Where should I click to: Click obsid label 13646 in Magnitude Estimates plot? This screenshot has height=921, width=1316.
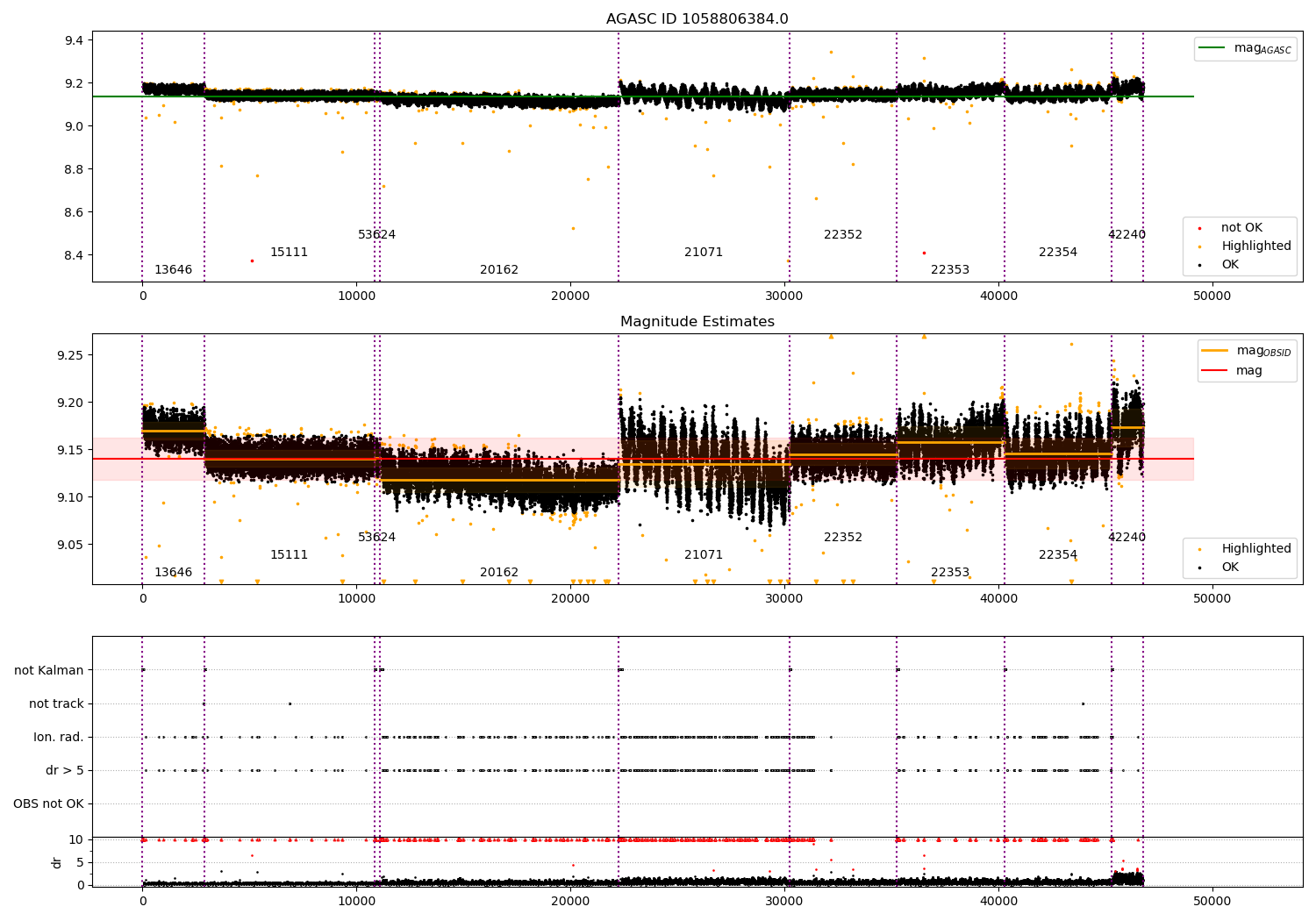tap(173, 572)
